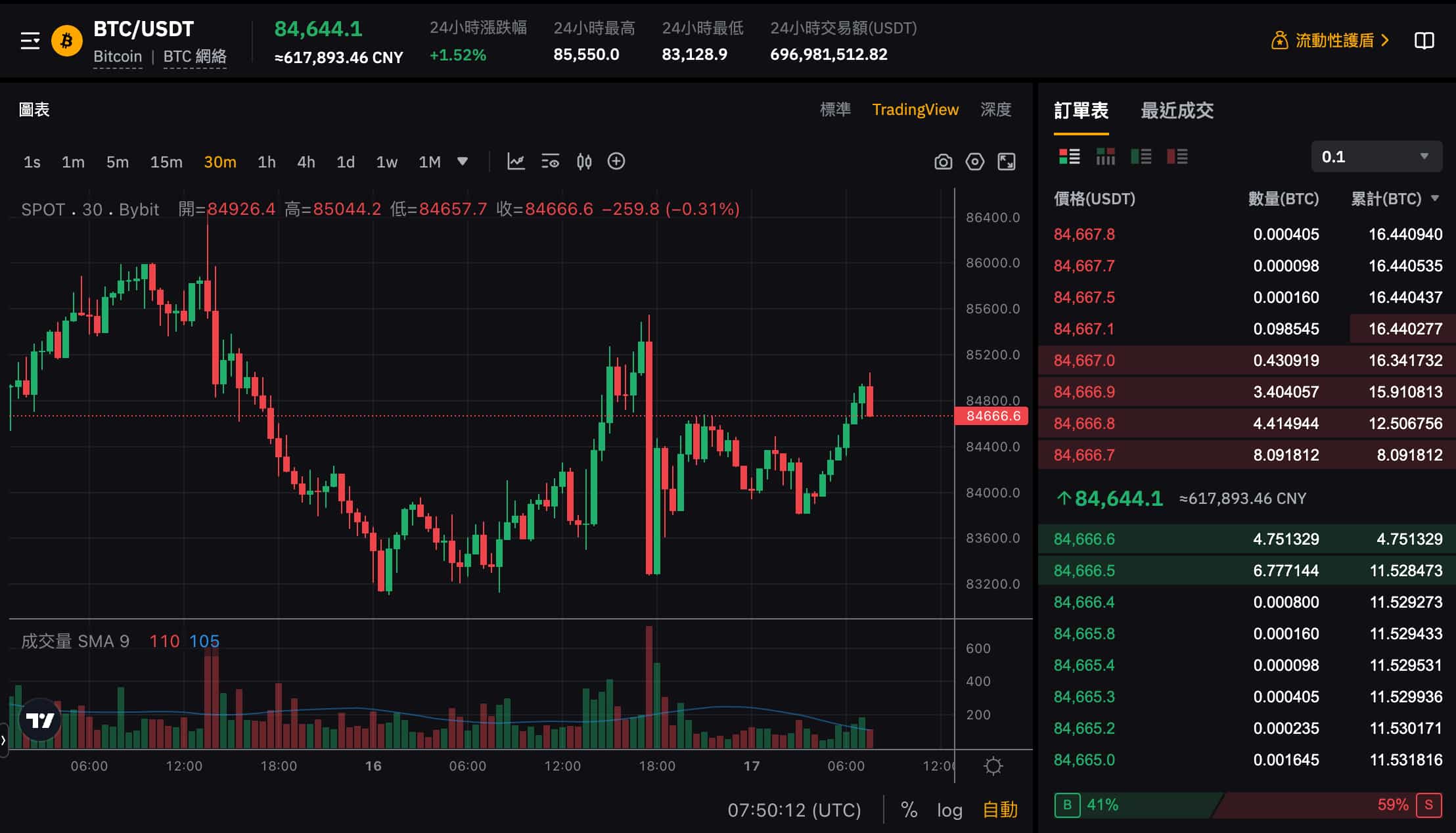1456x833 pixels.
Task: Open the hamburger menu next to the Bitcoin logo
Action: click(x=30, y=41)
